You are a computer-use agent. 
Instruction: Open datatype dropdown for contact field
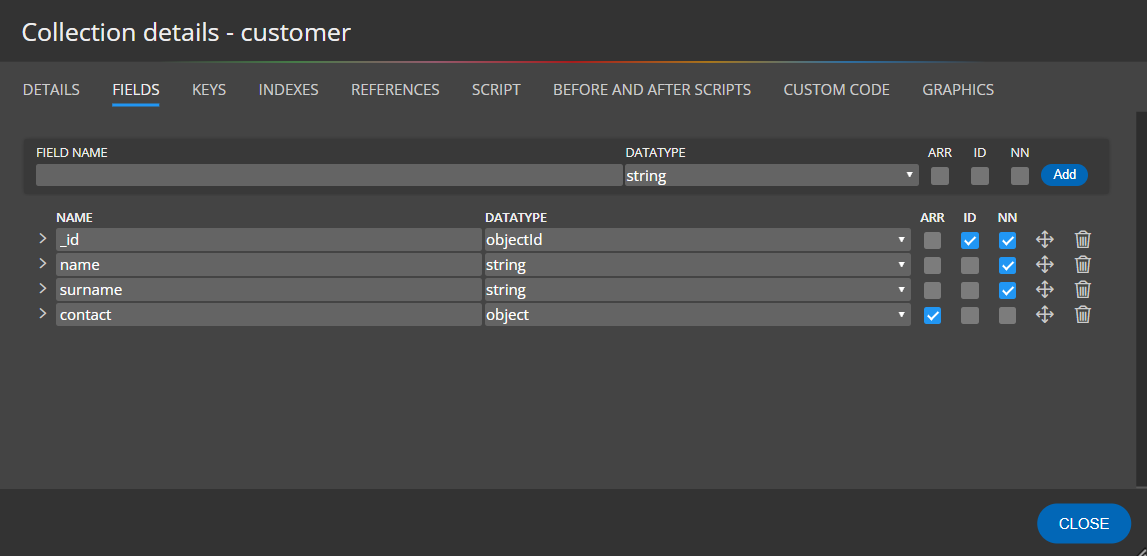(696, 315)
